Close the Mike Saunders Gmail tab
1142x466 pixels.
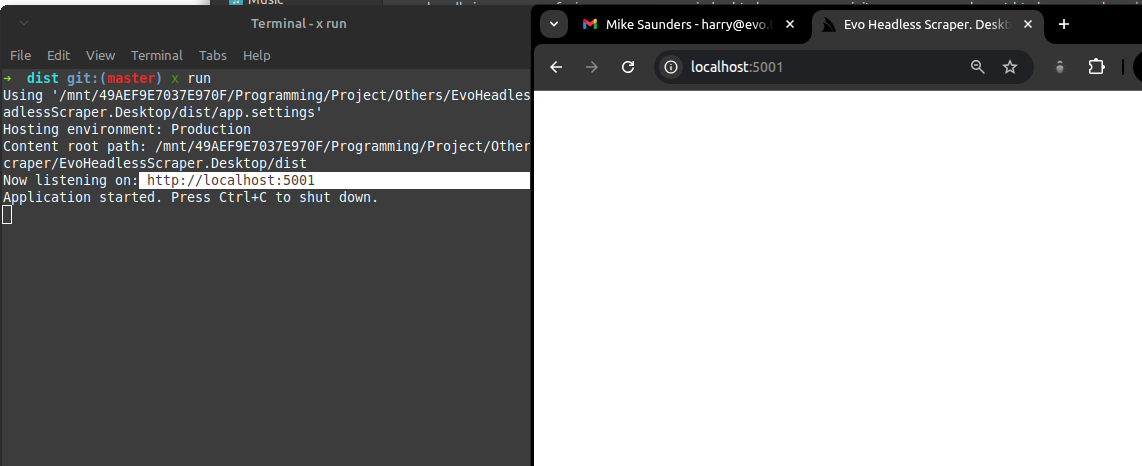click(790, 24)
